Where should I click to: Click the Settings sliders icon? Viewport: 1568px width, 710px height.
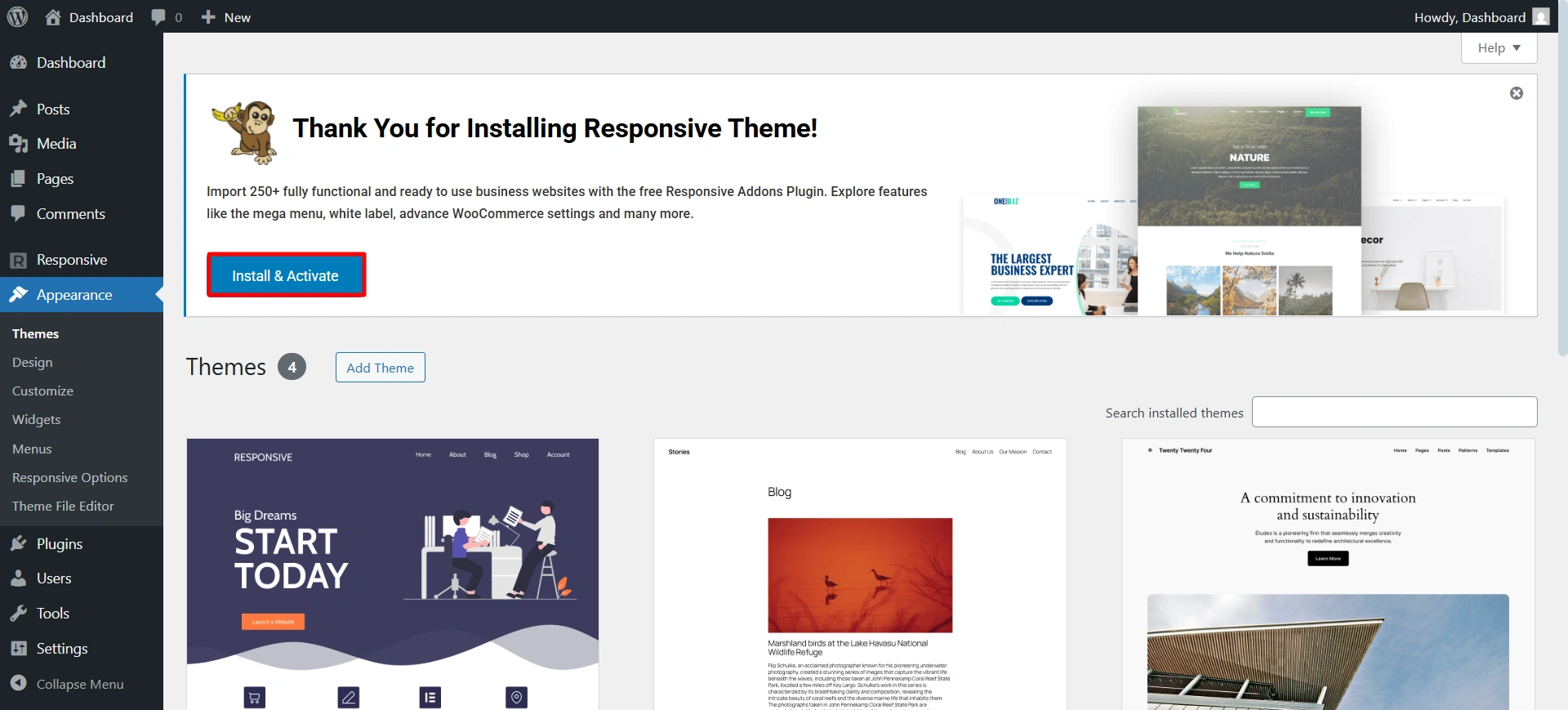pos(18,649)
